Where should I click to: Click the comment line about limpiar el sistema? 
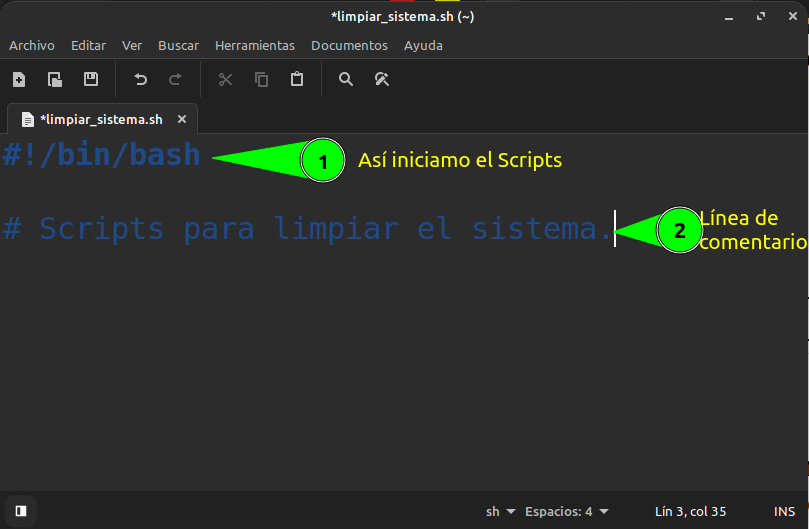pos(307,228)
